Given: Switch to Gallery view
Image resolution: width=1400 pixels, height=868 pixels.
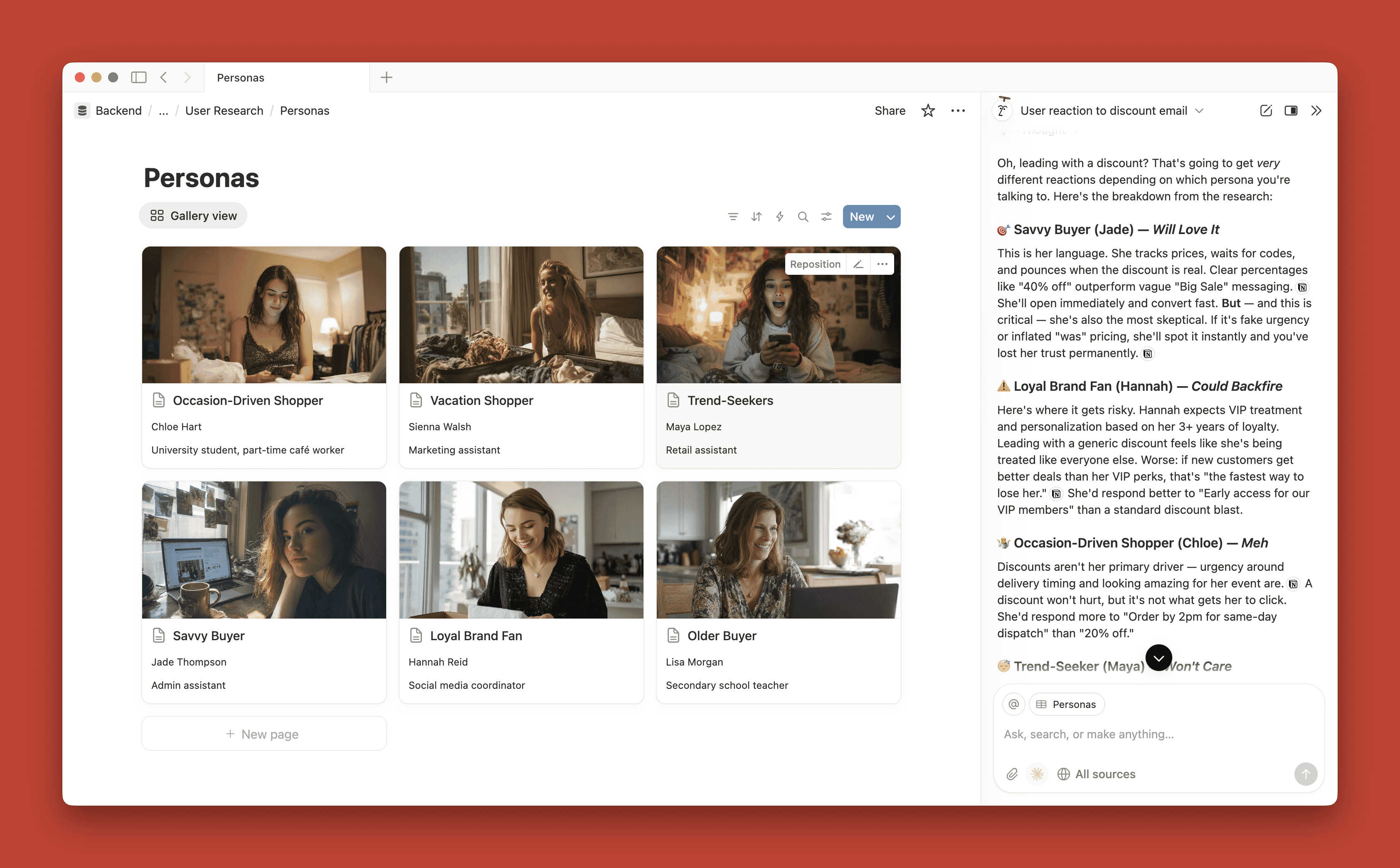Looking at the screenshot, I should pyautogui.click(x=193, y=215).
